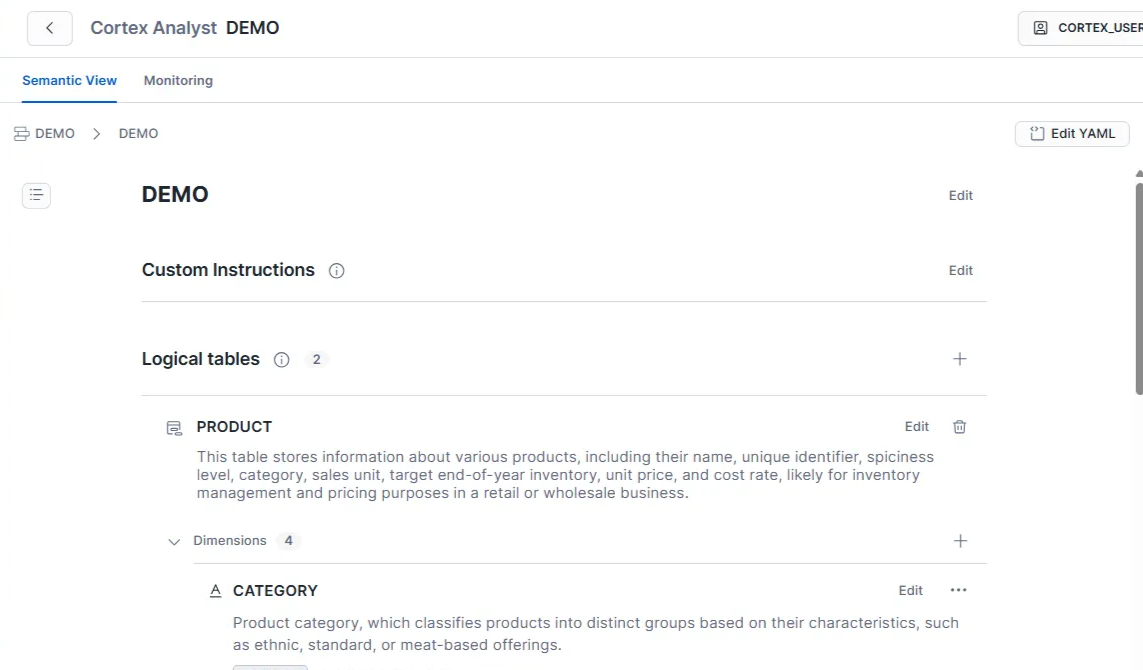This screenshot has width=1143, height=670.
Task: Click the vertical page scrollbar
Action: 1139,290
